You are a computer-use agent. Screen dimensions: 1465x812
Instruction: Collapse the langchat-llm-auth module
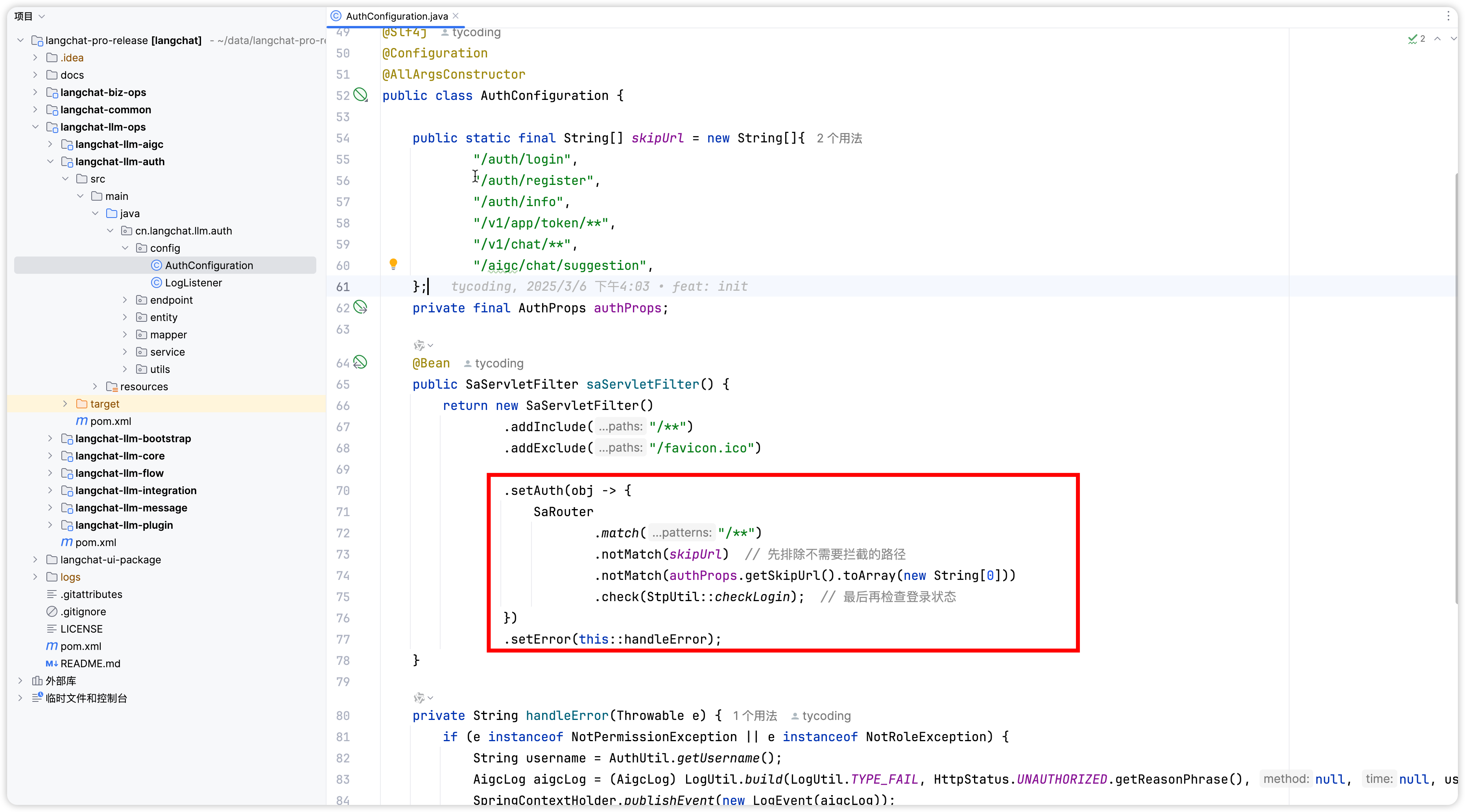point(50,161)
